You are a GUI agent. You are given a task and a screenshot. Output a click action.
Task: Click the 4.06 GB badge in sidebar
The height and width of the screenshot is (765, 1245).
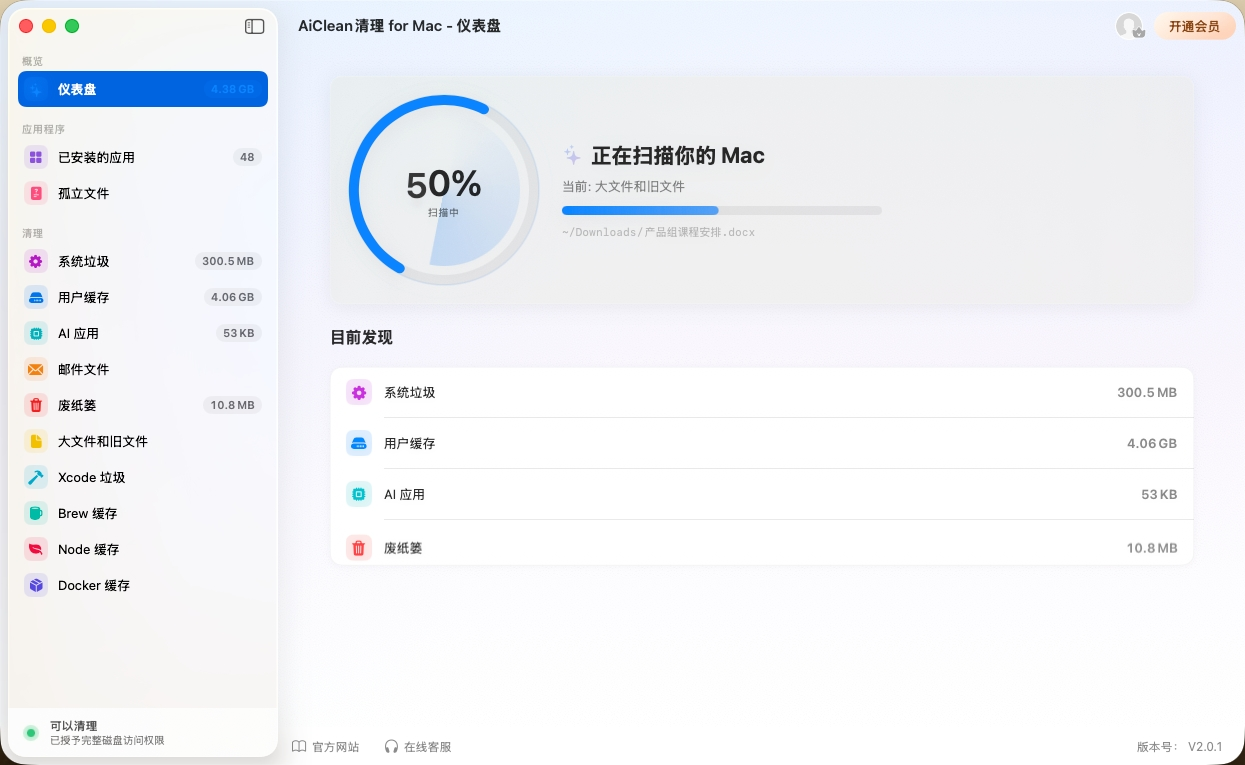pos(232,297)
